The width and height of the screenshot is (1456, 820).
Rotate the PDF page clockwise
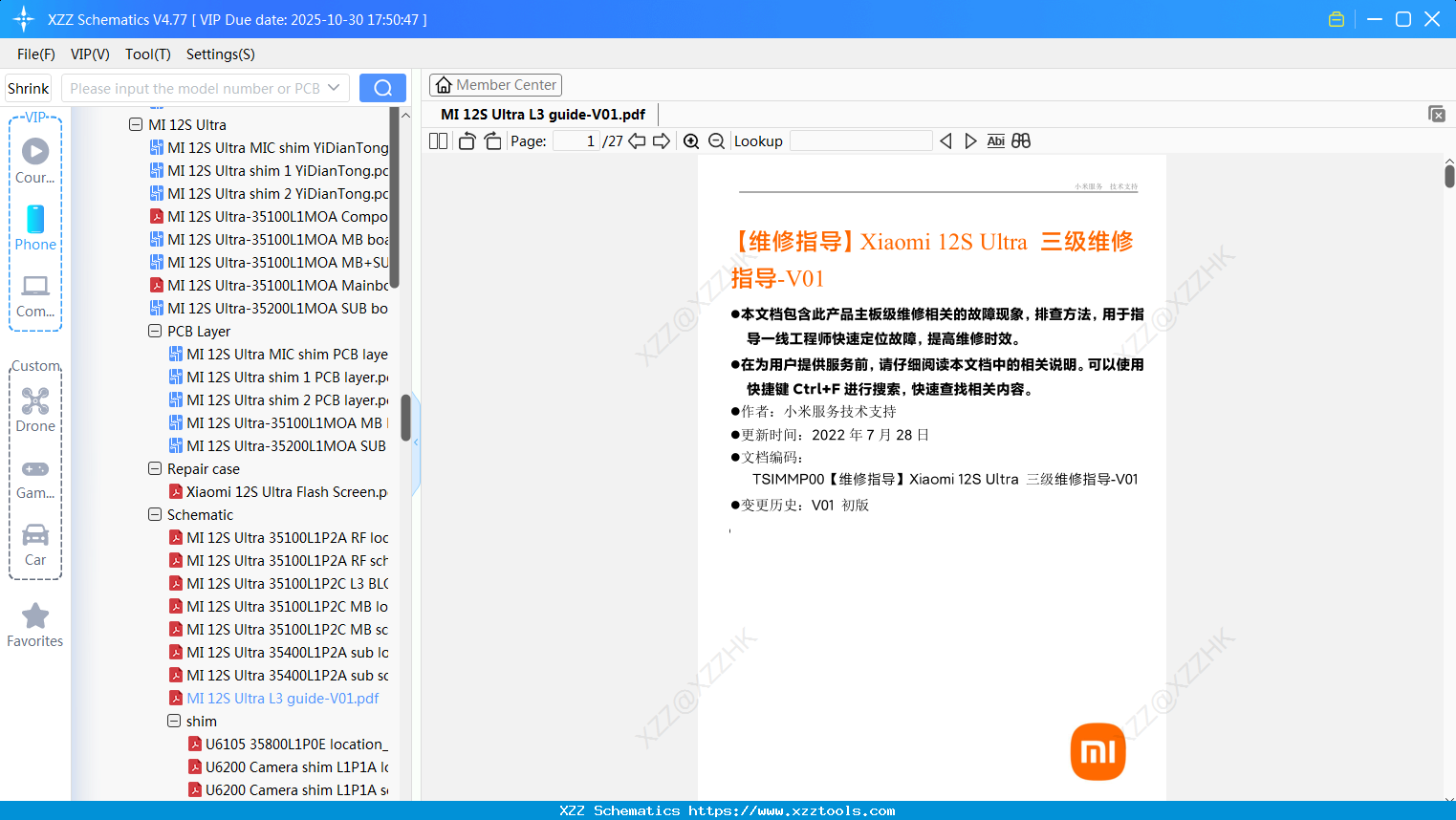pos(491,140)
